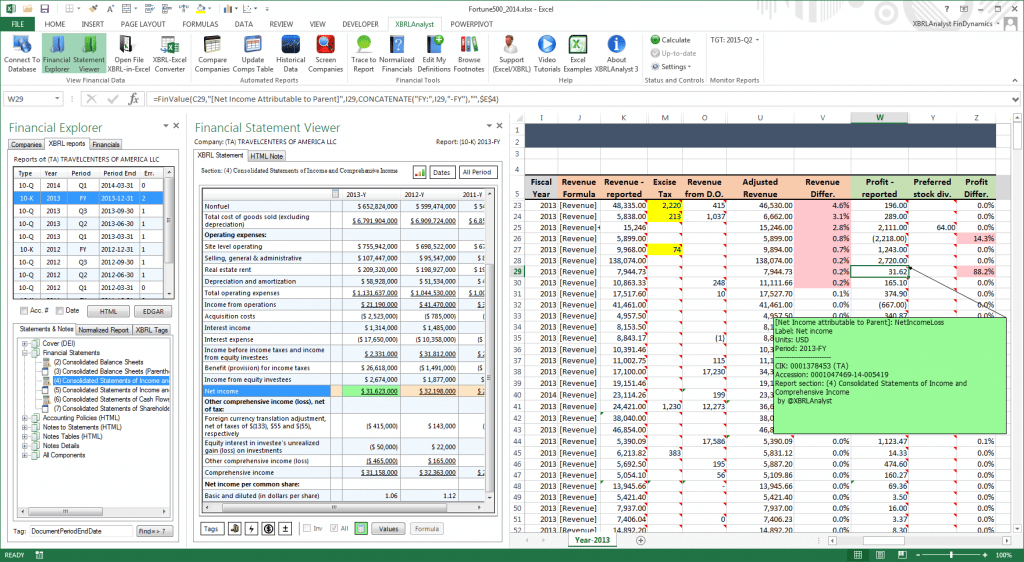Open Normalized Financials from the ribbon
1024x562 pixels.
tap(397, 54)
